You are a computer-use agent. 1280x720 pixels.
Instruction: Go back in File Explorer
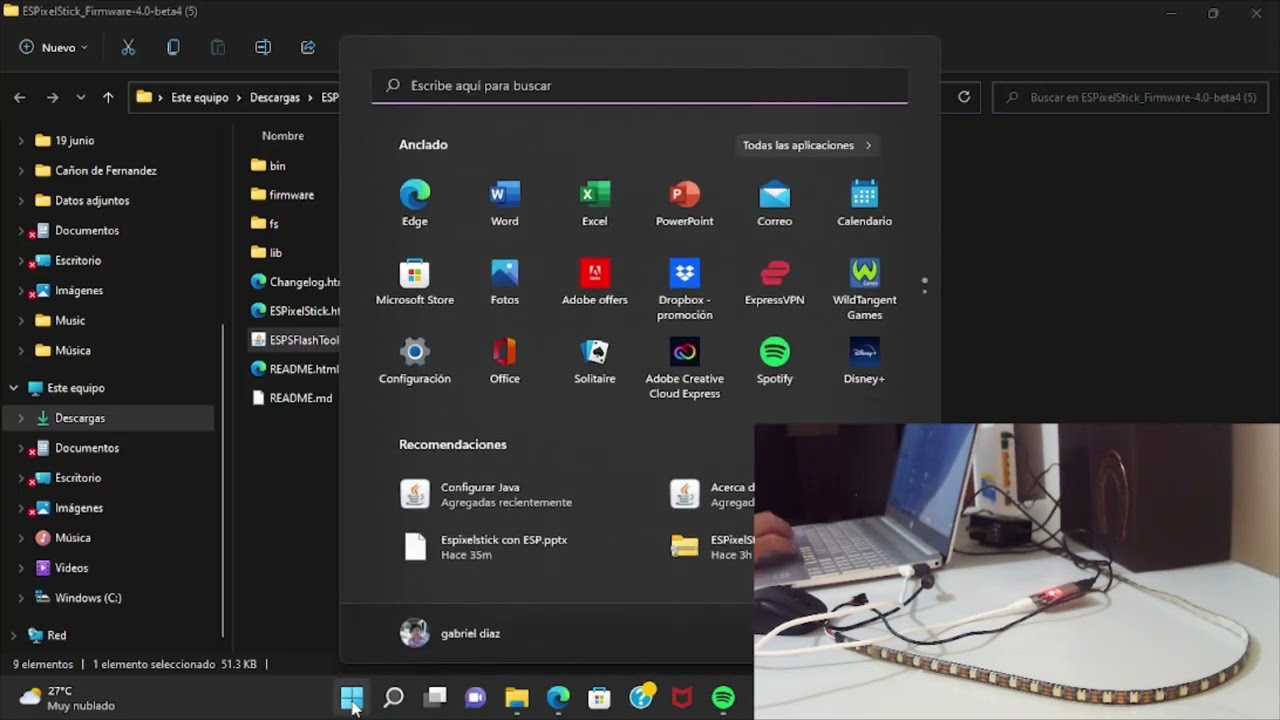pos(20,97)
